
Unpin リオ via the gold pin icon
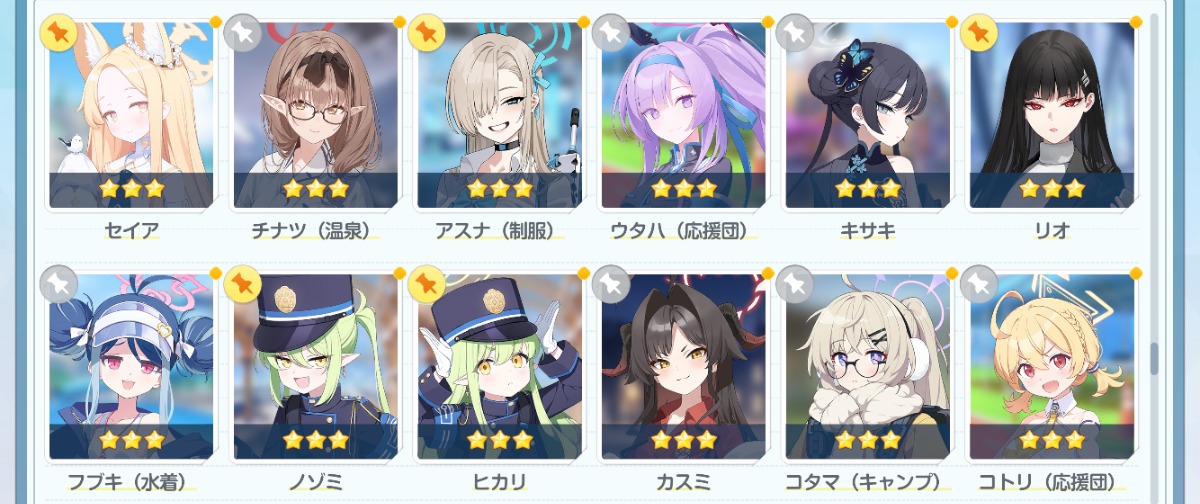click(979, 33)
